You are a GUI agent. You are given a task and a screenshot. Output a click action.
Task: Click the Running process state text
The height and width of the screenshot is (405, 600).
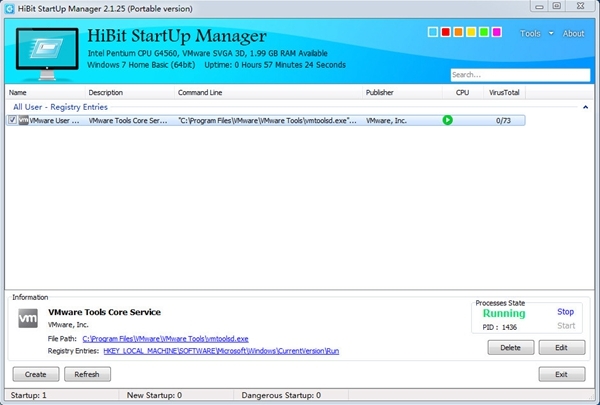coord(504,314)
